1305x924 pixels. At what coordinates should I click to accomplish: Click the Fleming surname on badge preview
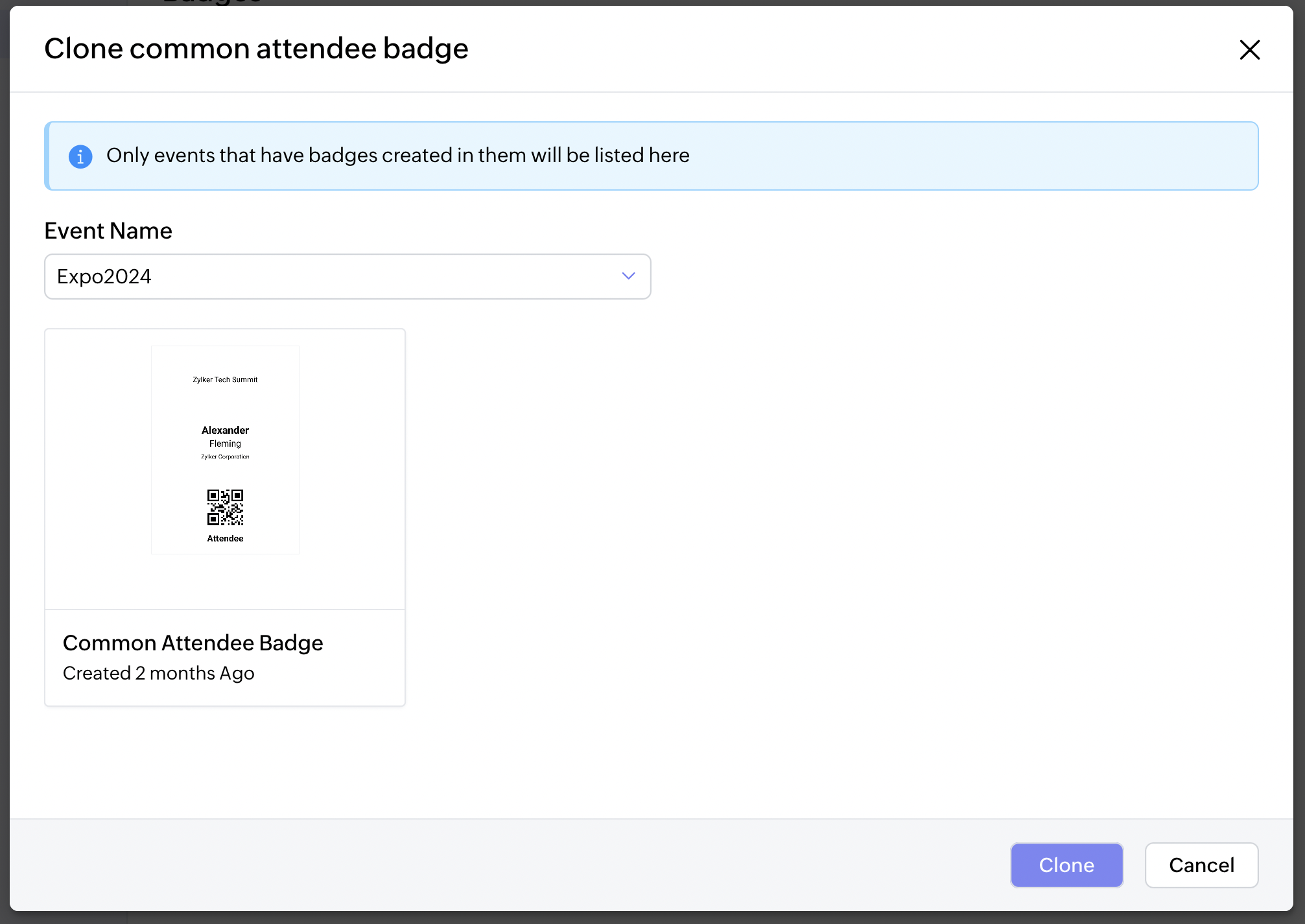tap(225, 444)
